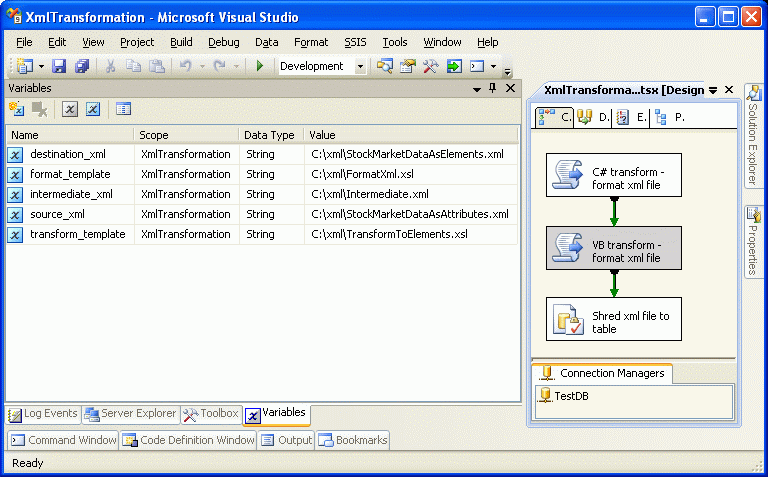Click the Copy toolbar icon
The width and height of the screenshot is (768, 477).
click(x=133, y=66)
